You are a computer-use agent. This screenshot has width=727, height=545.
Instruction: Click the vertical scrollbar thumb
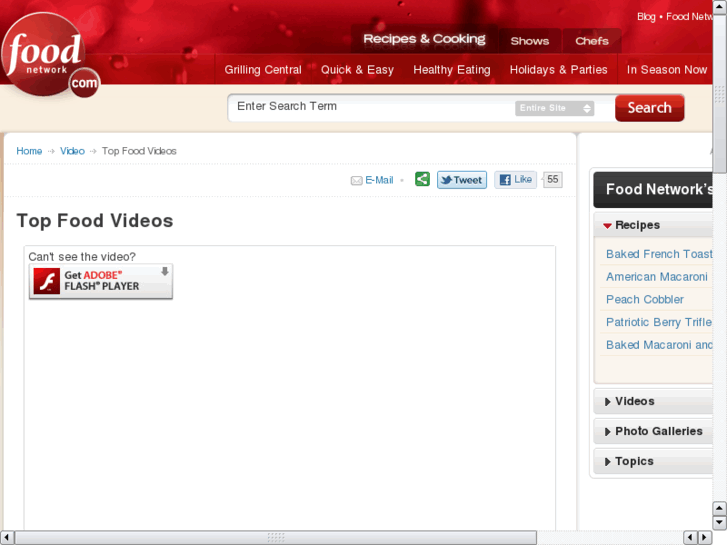719,93
